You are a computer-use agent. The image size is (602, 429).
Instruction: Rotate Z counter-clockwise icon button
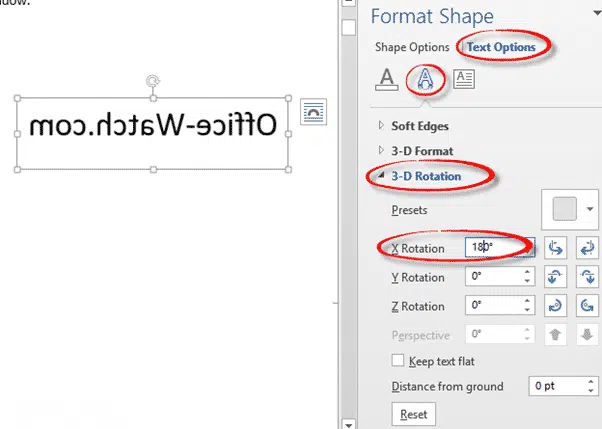(x=587, y=306)
